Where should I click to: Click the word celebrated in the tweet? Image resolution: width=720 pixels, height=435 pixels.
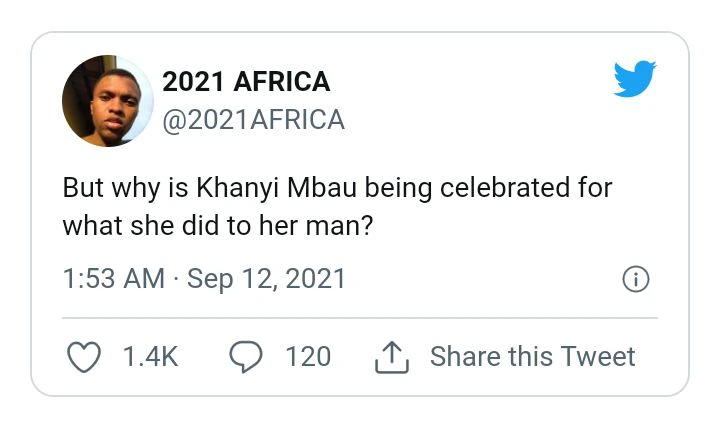(x=505, y=188)
